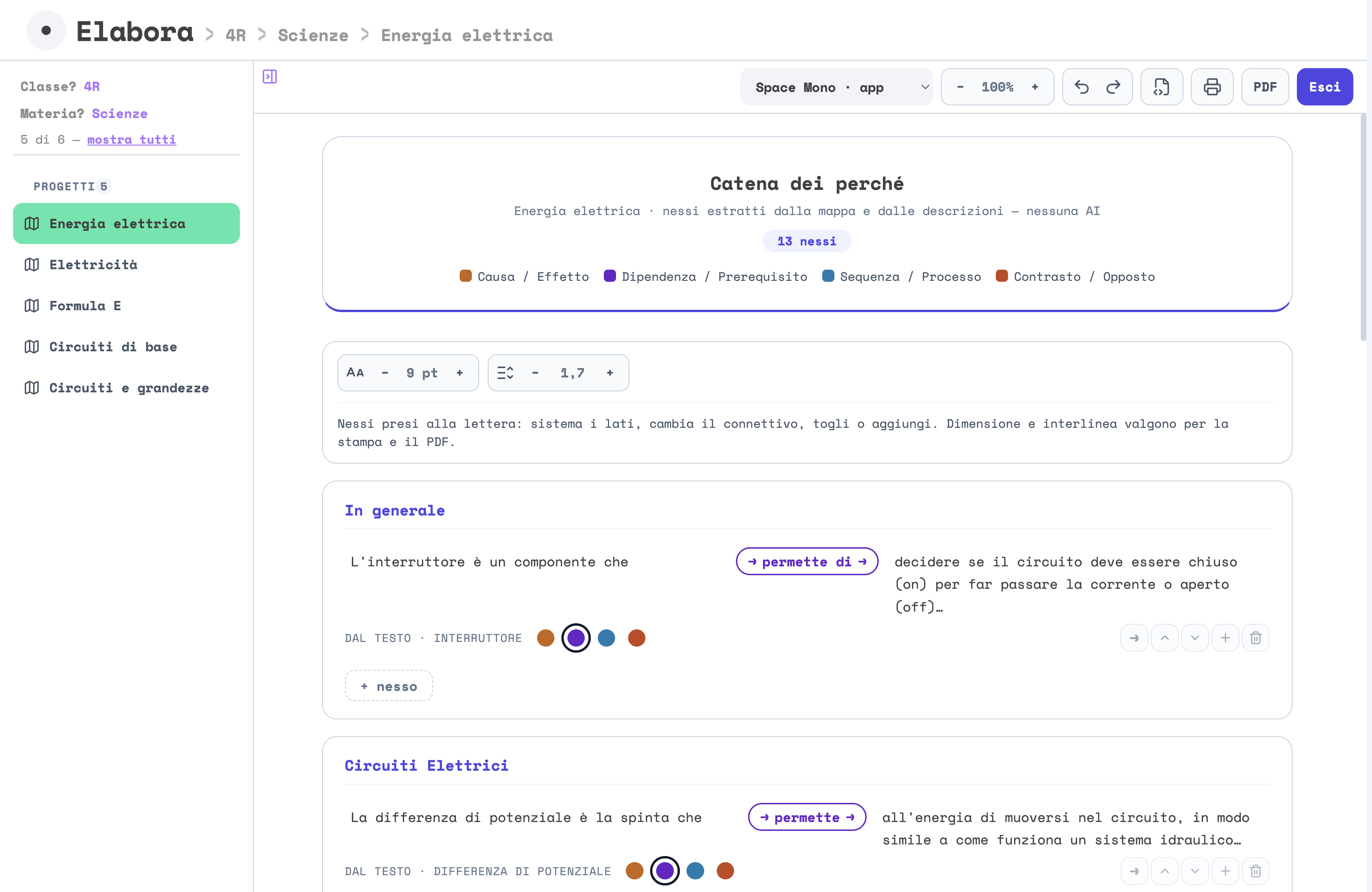Click the '+ nesso' button in In generale

coord(389,686)
